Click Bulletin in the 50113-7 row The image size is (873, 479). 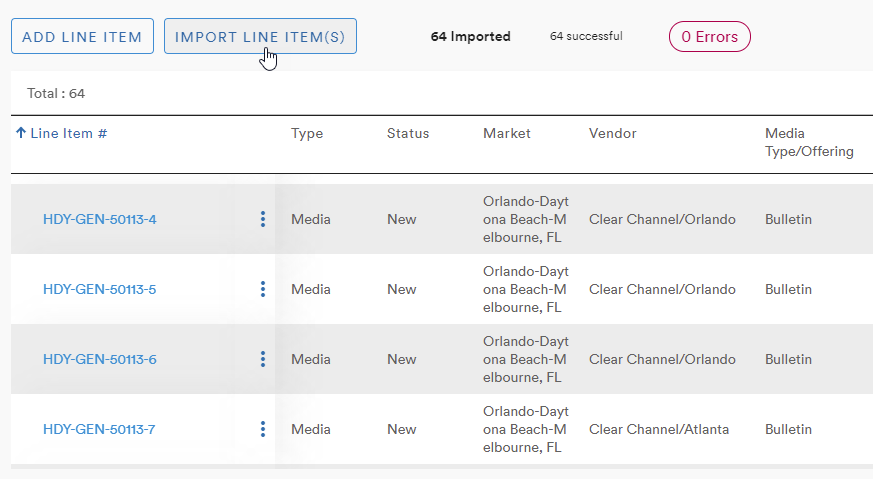(x=788, y=429)
